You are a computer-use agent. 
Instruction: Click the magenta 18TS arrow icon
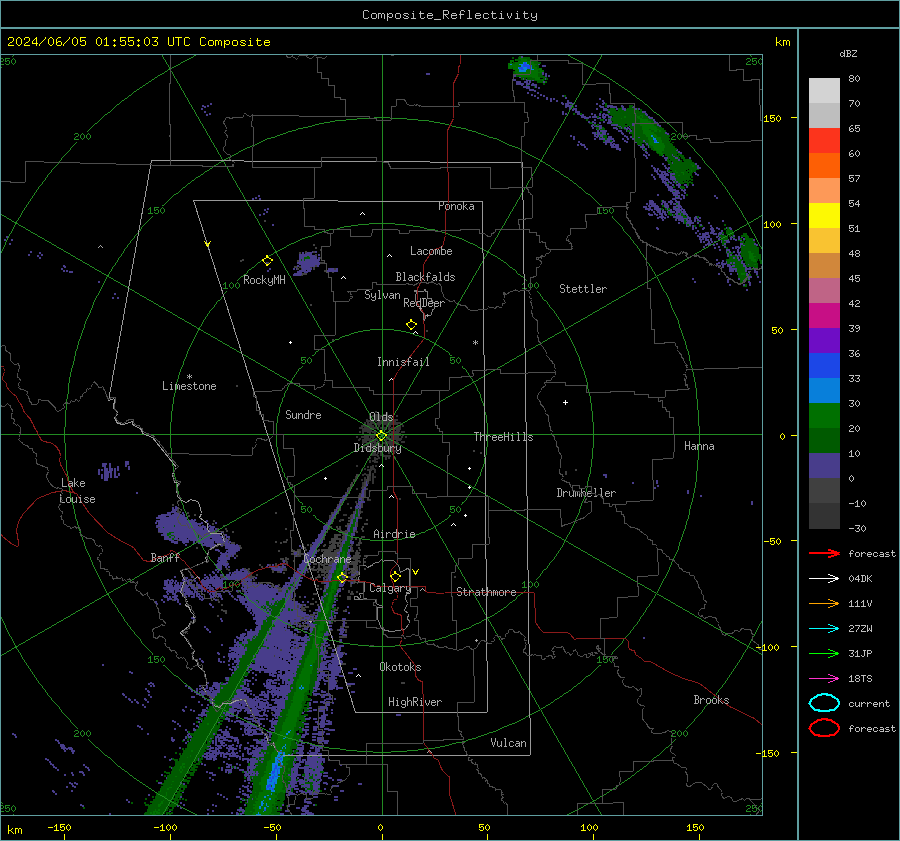coord(824,679)
